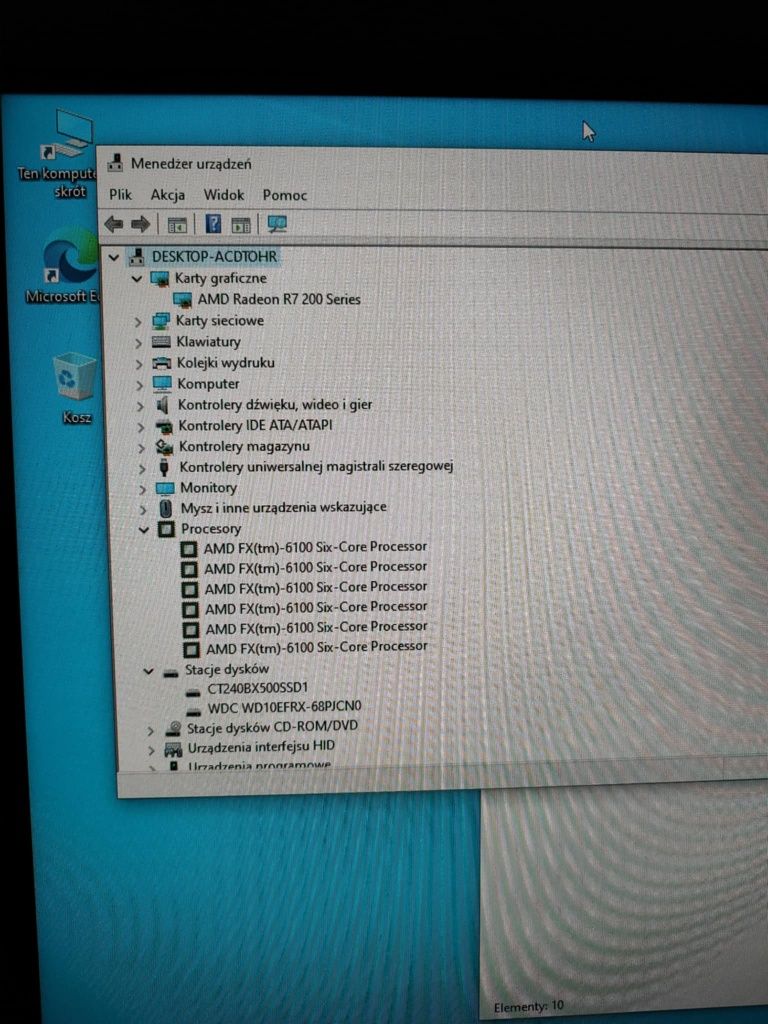Open the Kosz recycle bin icon

[75, 388]
